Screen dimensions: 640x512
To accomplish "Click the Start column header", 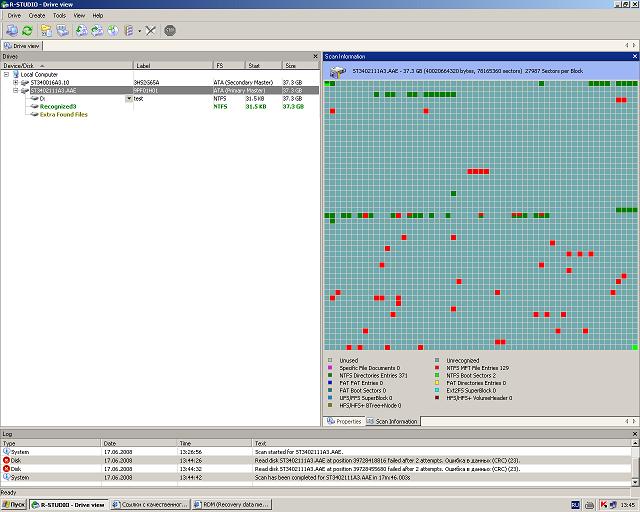I will click(x=263, y=65).
